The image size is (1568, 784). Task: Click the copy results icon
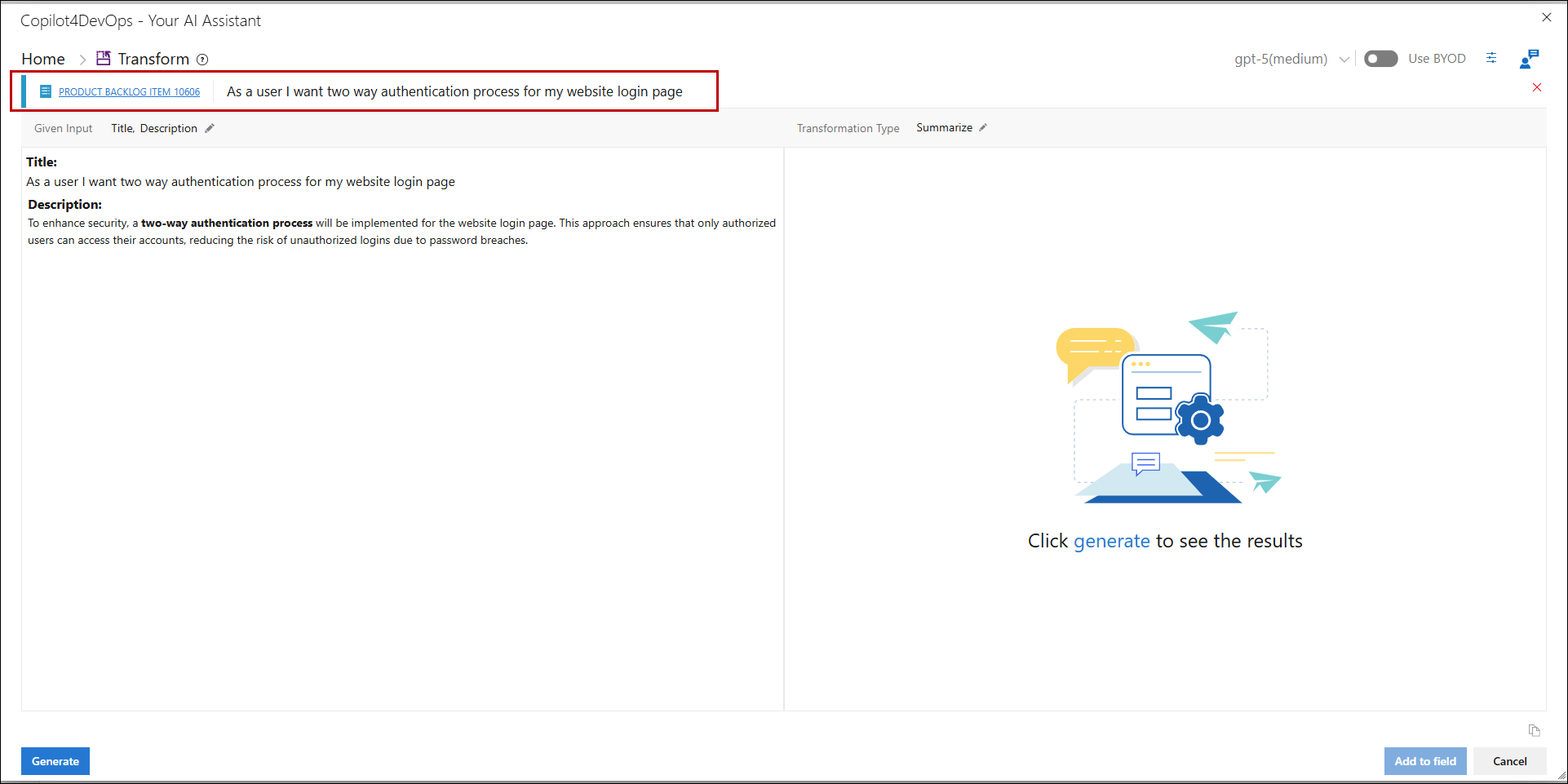click(1534, 730)
